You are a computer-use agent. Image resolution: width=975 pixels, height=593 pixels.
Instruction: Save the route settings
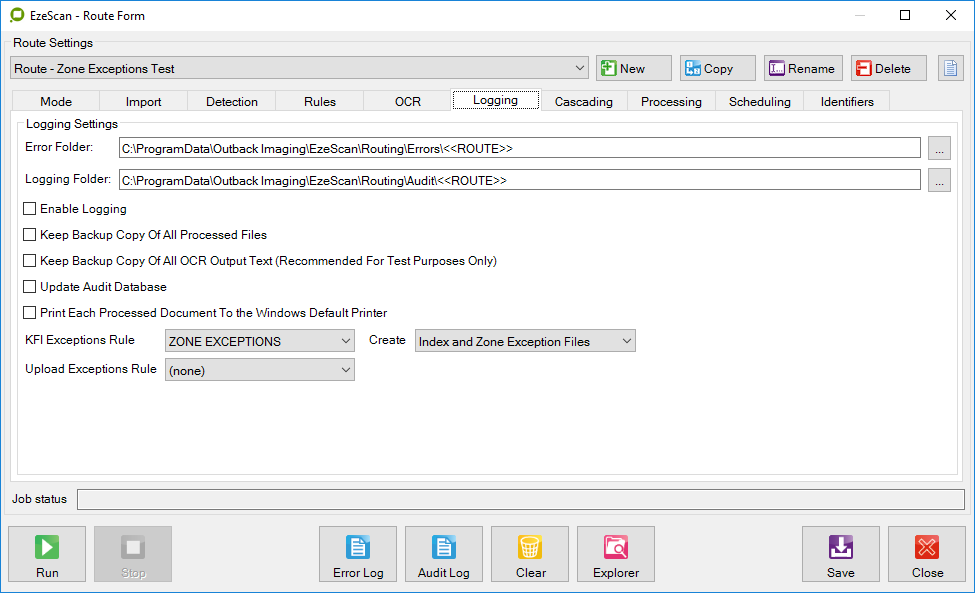pos(840,554)
